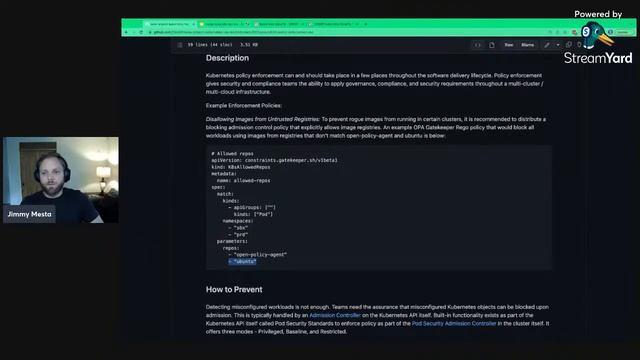Click the "name: allowed-repos" code line
The width and height of the screenshot is (640, 360).
pos(243,180)
